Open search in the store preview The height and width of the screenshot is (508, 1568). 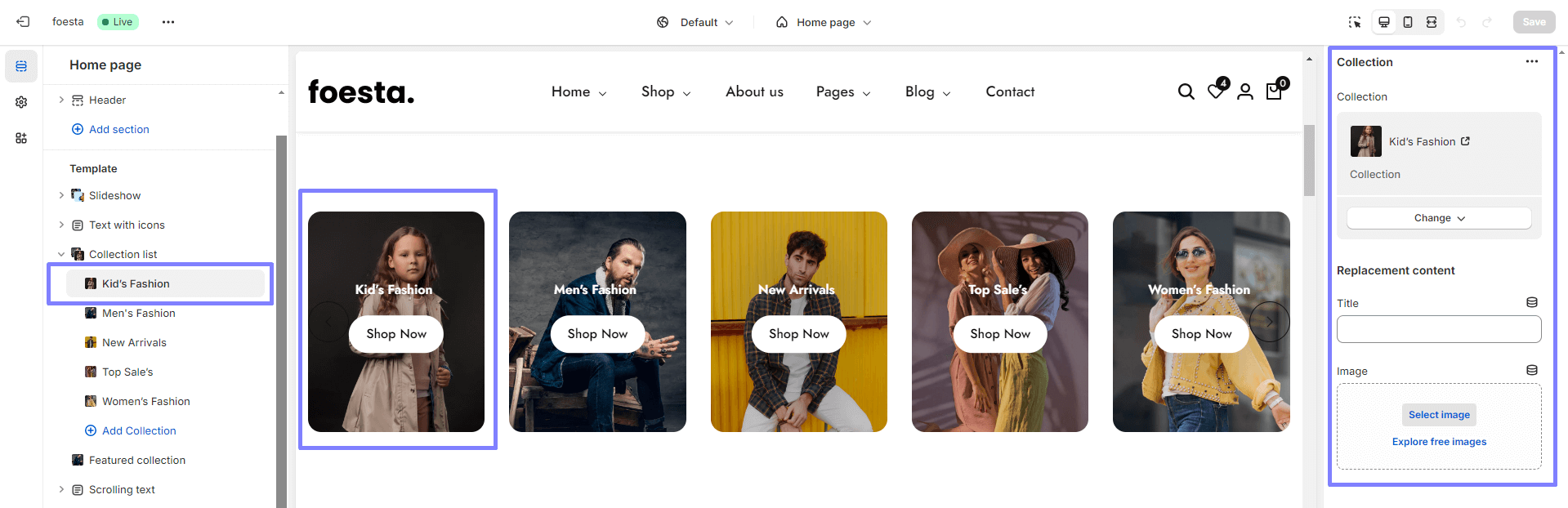point(1186,91)
